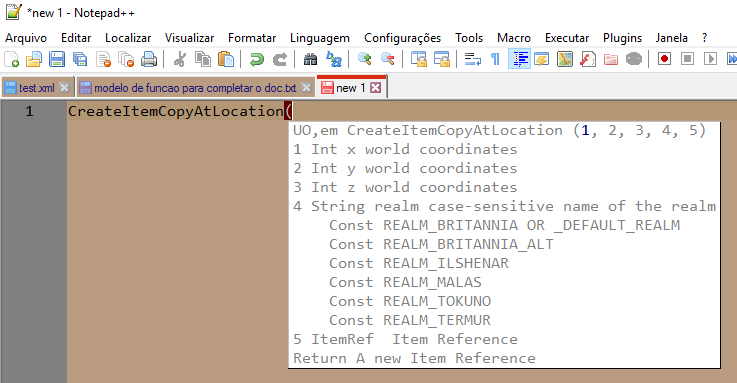737x383 pixels.
Task: Click the Replace icon
Action: point(334,59)
